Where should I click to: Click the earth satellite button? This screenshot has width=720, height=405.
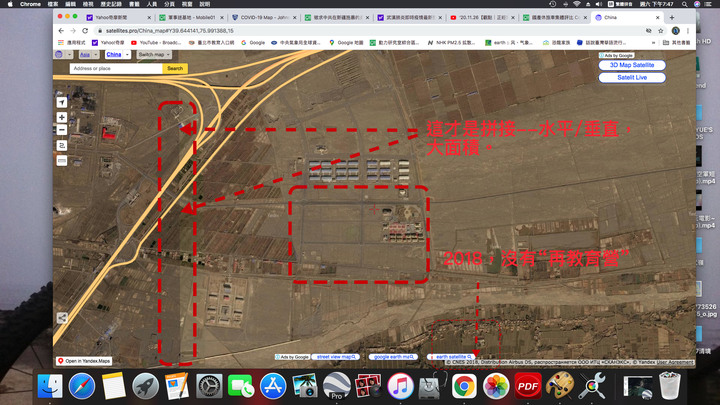451,357
